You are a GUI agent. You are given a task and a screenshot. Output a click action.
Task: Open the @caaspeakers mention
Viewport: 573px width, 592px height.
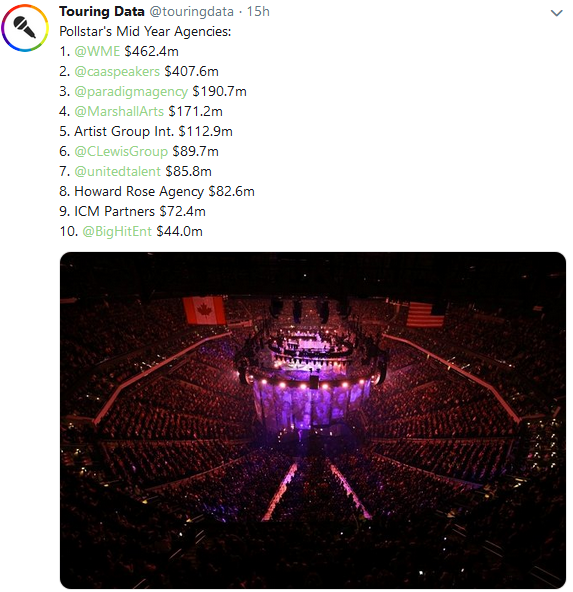pos(117,71)
